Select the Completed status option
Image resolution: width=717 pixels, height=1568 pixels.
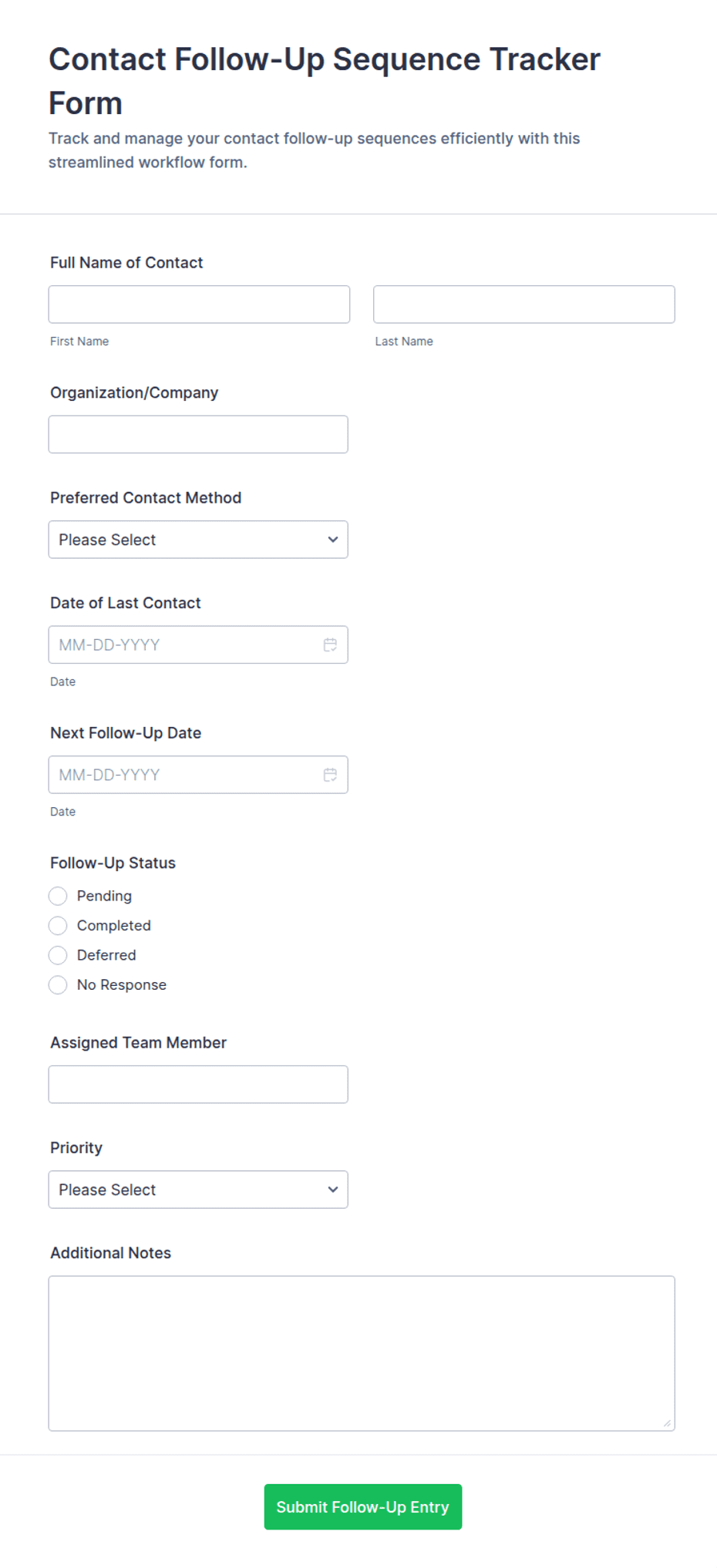pyautogui.click(x=58, y=925)
